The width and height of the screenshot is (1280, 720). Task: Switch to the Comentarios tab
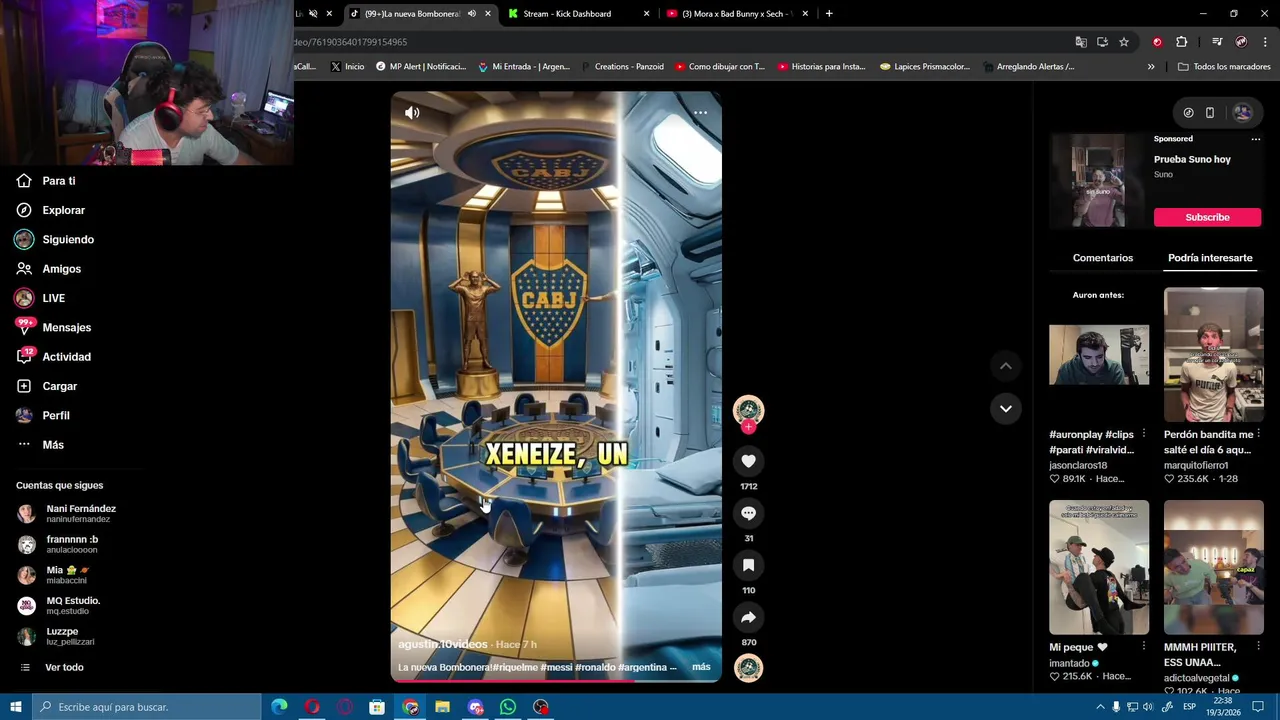1102,258
